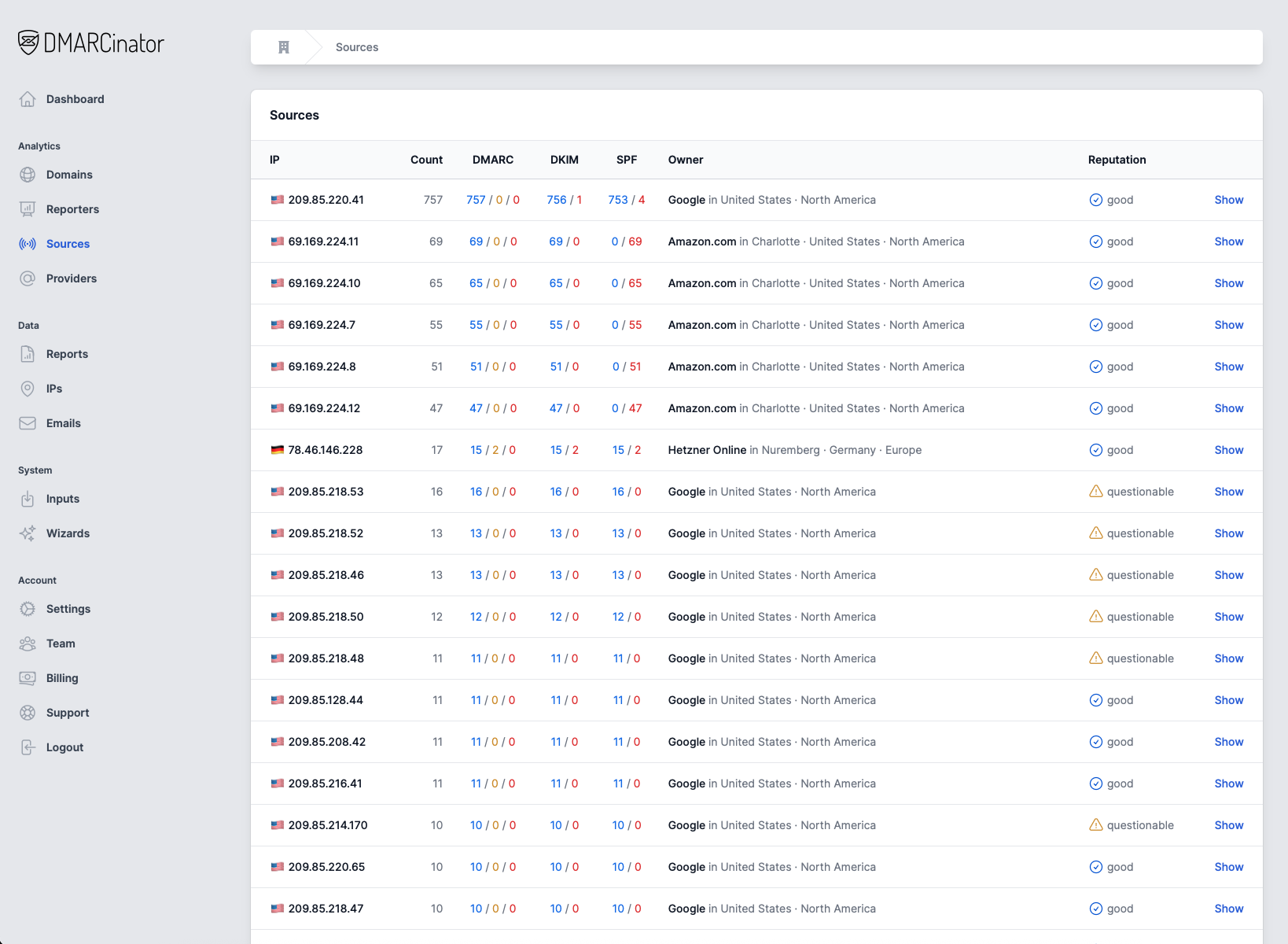The width and height of the screenshot is (1288, 944).
Task: Click the Dashboard home icon
Action: click(28, 99)
